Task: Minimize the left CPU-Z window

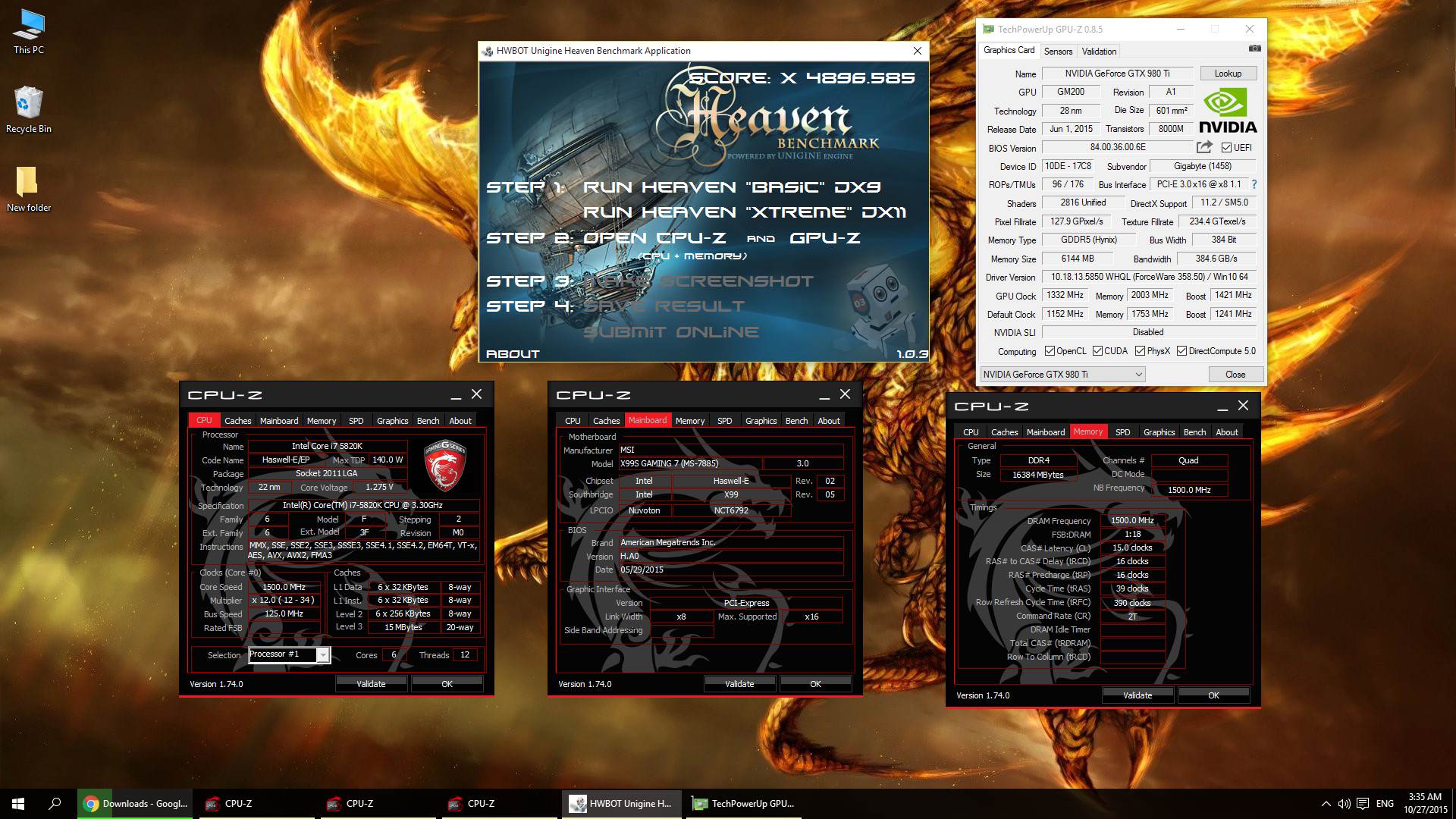Action: point(456,394)
